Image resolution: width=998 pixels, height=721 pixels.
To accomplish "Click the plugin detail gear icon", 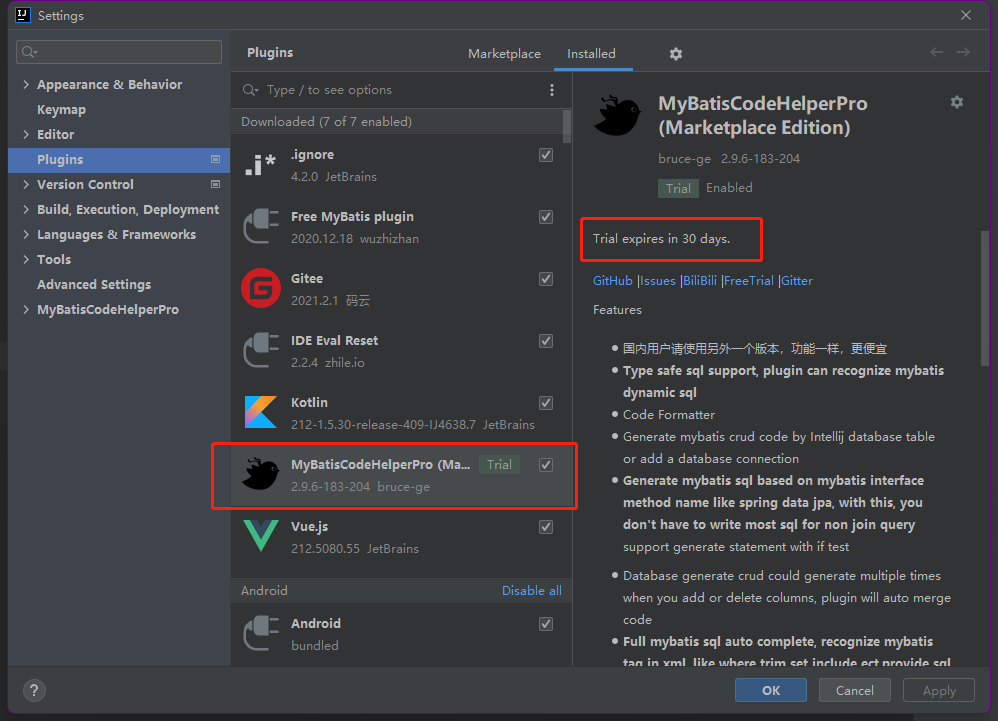I will pos(957,102).
